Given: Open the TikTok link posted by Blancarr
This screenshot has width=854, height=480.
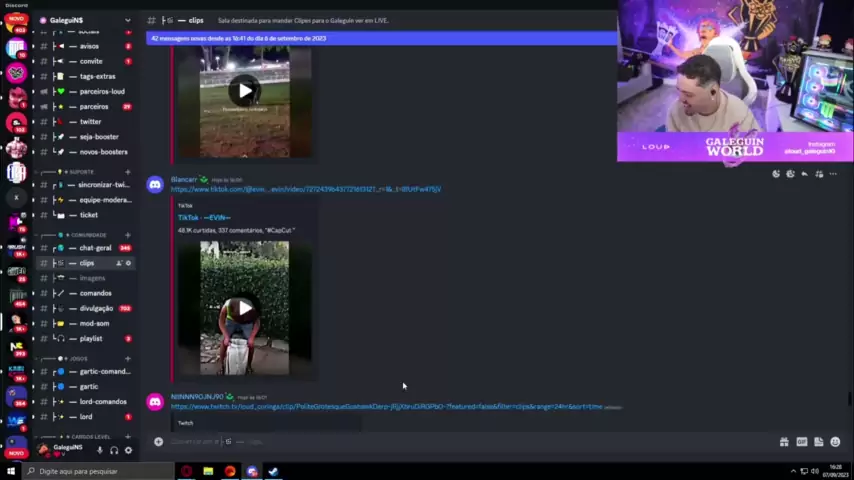Looking at the screenshot, I should (305, 189).
